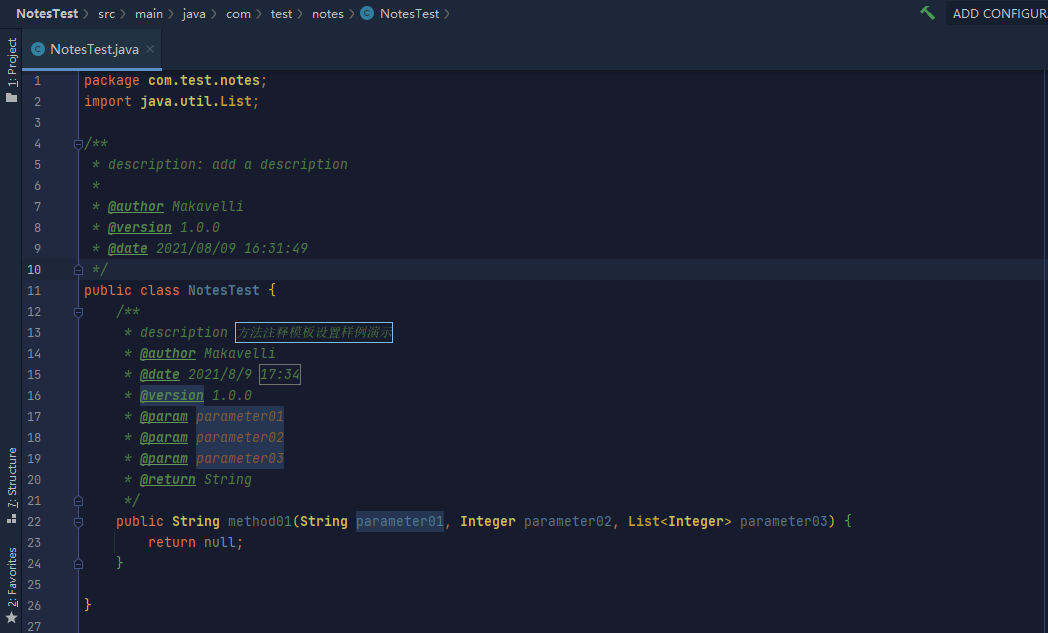Click the Structure panel icon
Screen dimensions: 1048x633
point(11,518)
